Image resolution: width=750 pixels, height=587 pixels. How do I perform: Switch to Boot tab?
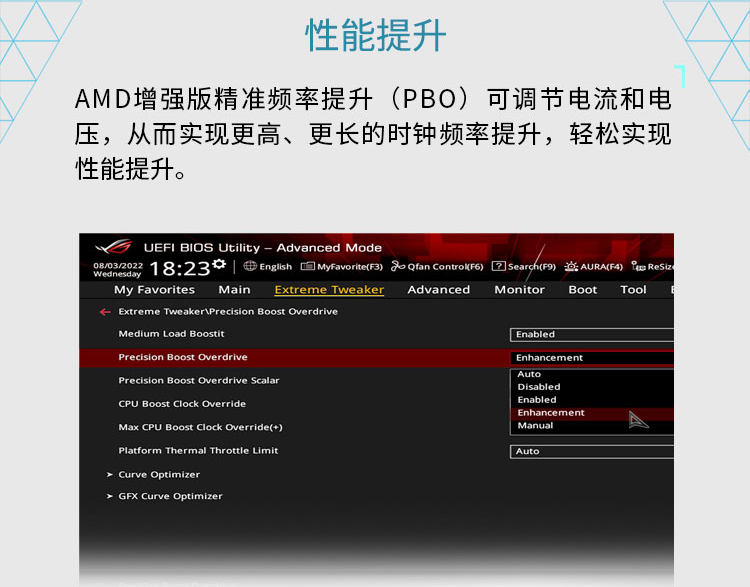click(x=583, y=289)
